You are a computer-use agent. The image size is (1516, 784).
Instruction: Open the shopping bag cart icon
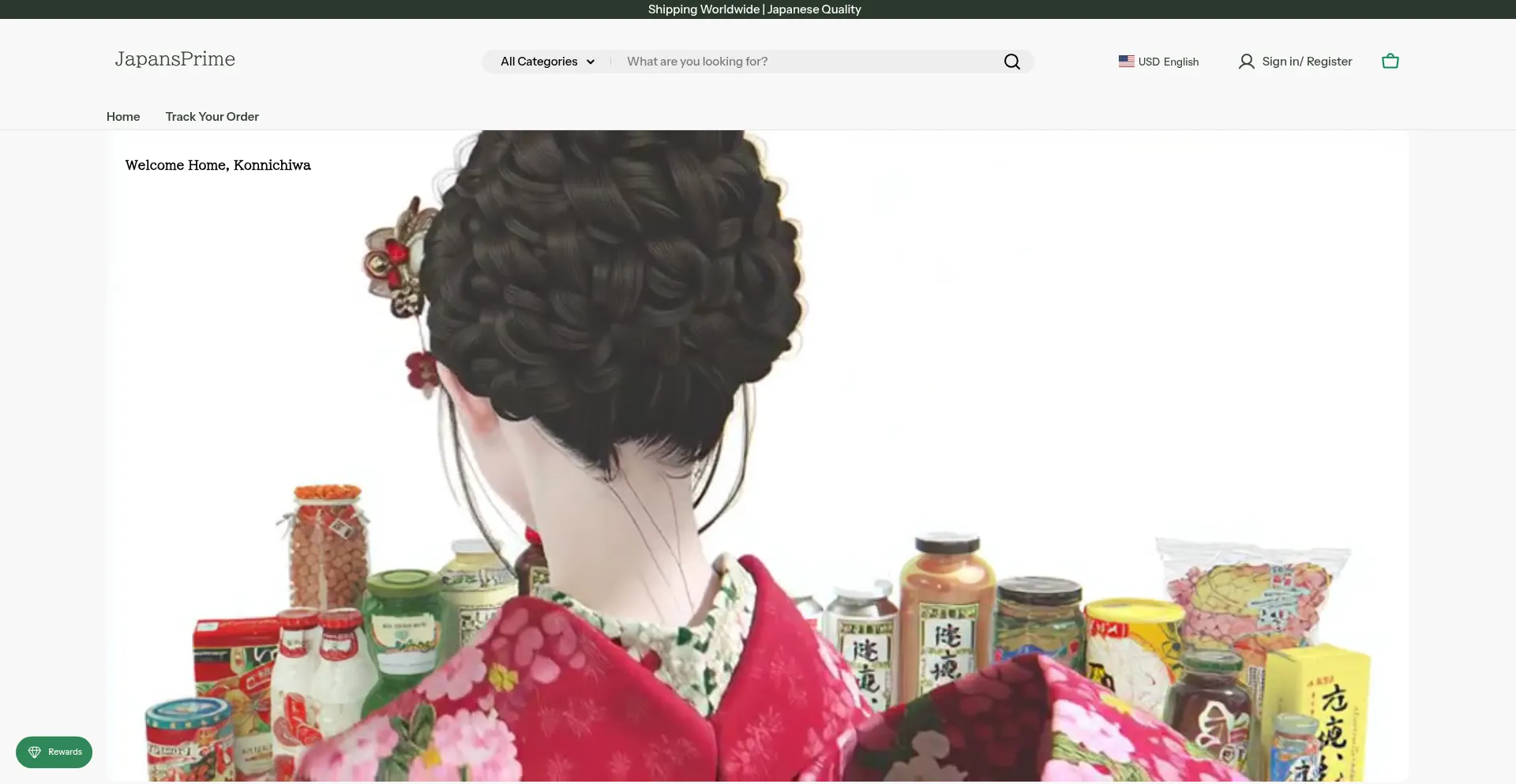pos(1390,61)
